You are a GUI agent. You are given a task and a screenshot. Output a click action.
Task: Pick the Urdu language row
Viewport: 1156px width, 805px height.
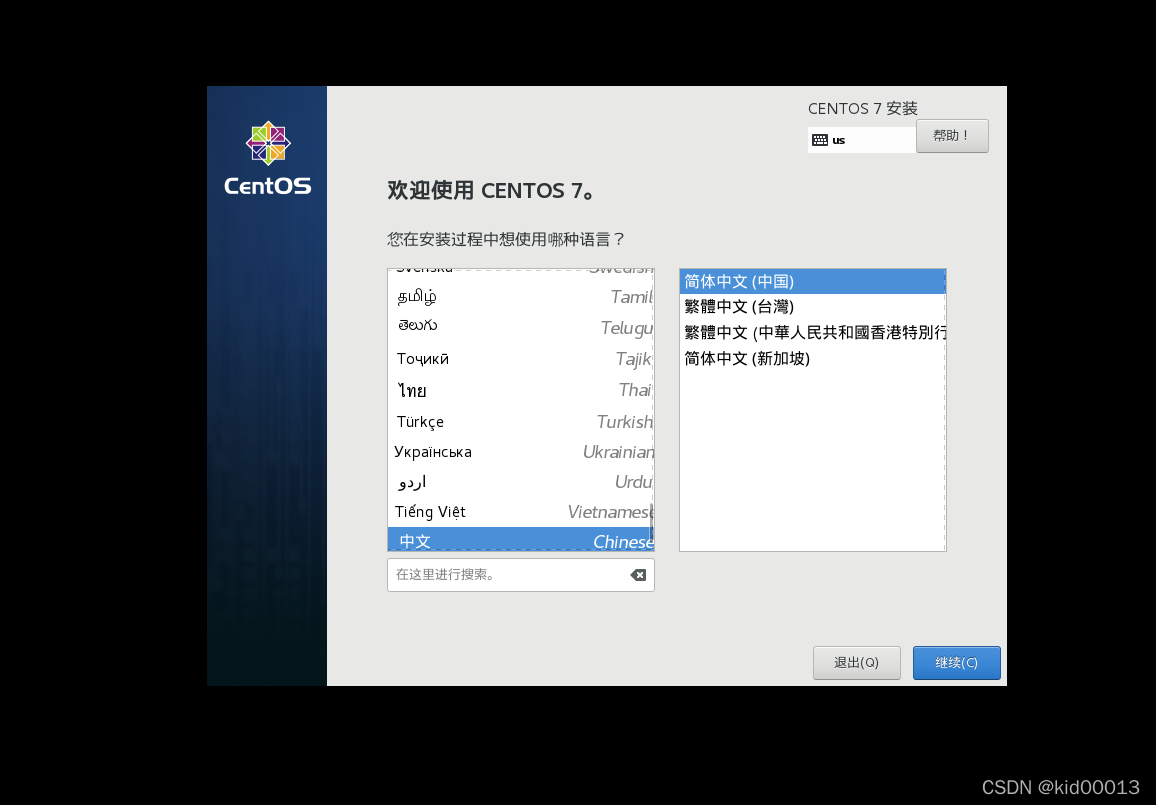click(x=520, y=482)
